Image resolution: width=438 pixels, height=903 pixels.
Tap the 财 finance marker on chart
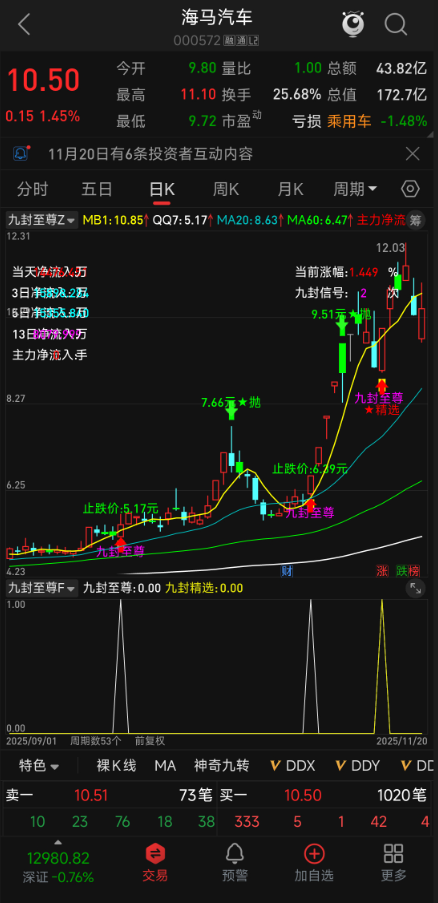click(286, 571)
